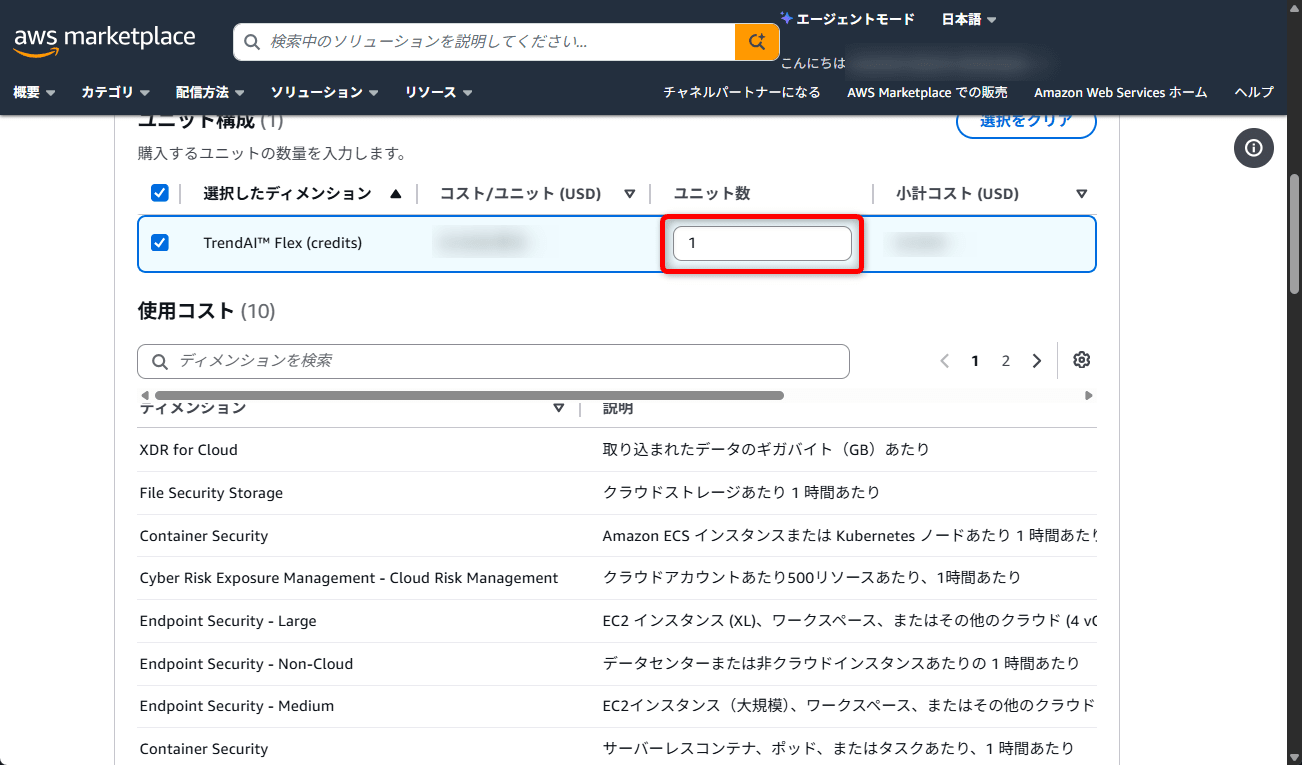Go to the AWS Marketplace logo home
This screenshot has width=1302, height=765.
104,40
